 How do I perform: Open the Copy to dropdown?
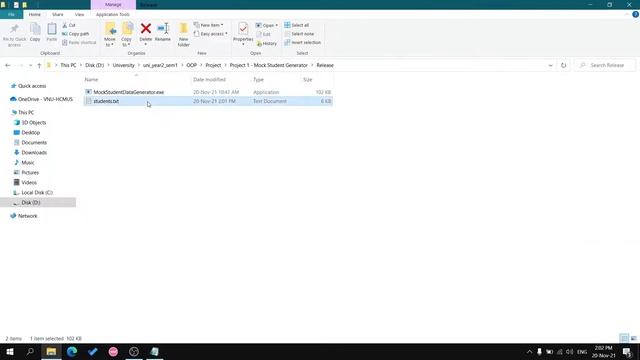click(127, 35)
